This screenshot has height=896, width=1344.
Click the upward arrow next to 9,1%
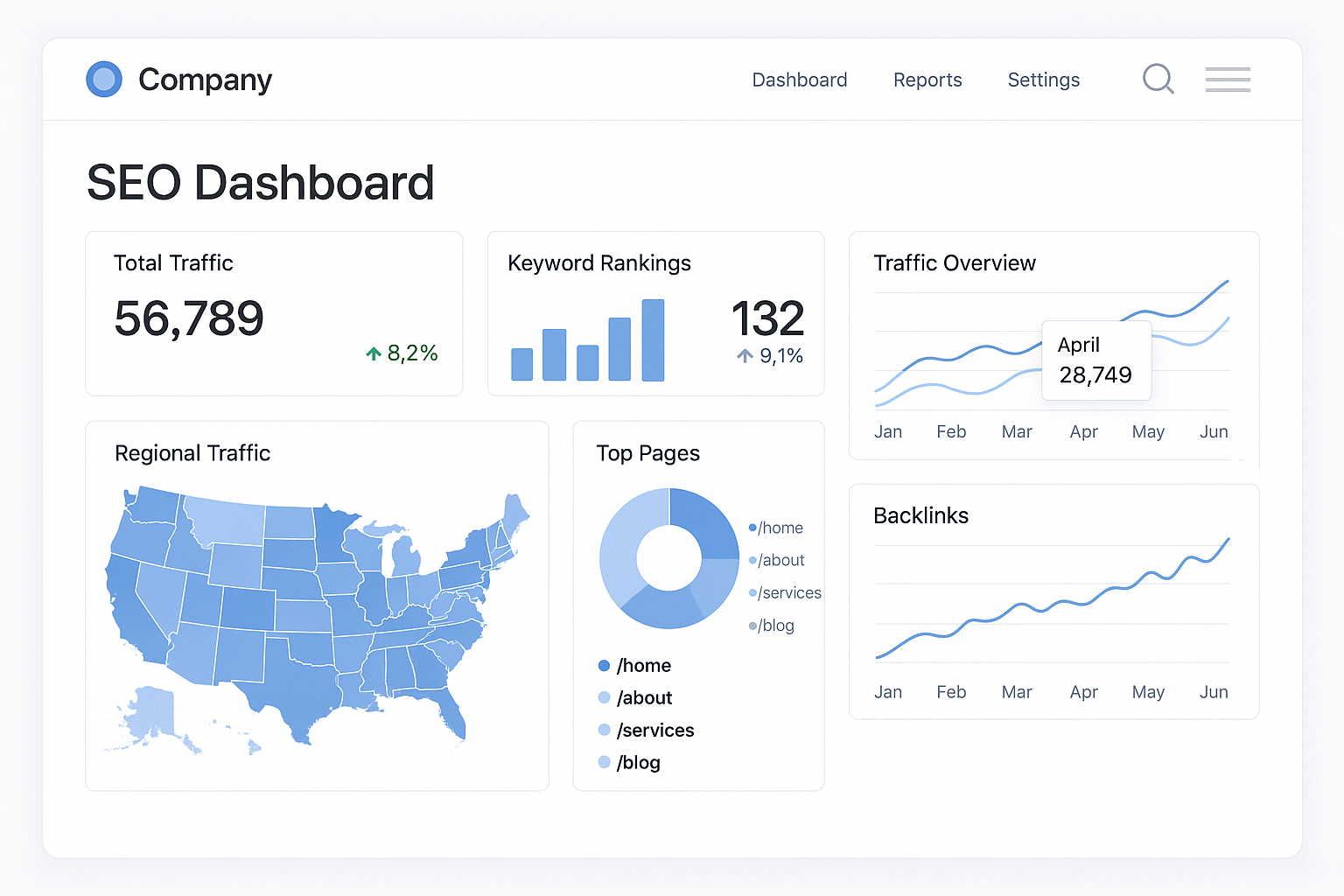point(745,355)
